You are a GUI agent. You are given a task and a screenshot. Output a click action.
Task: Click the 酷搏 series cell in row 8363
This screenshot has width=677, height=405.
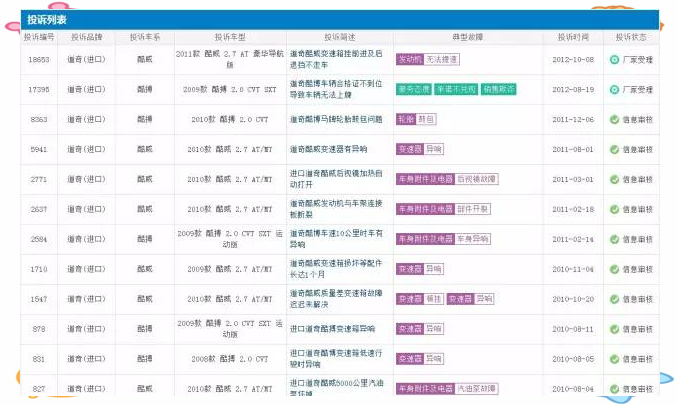point(145,119)
